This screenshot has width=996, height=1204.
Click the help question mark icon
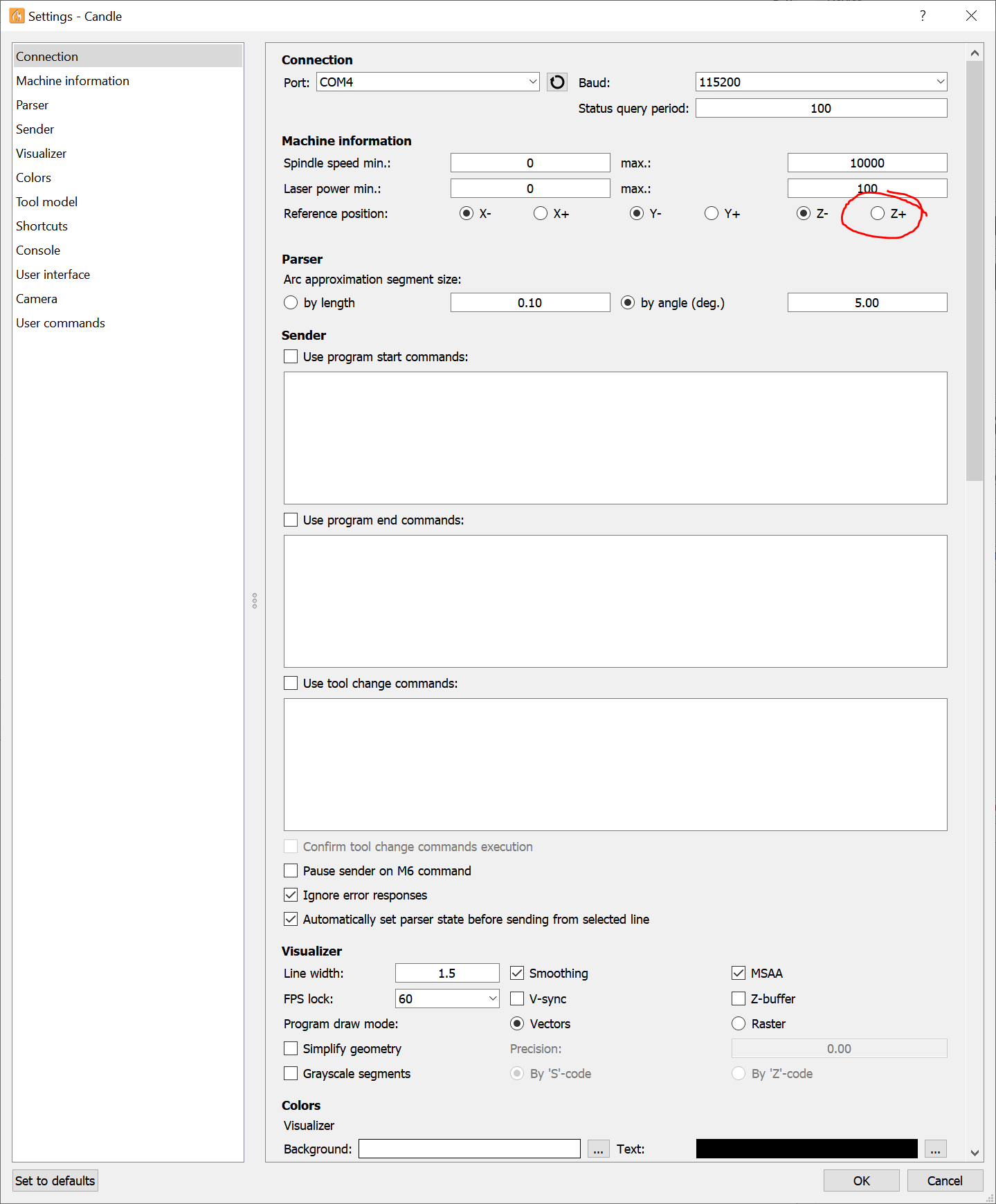pyautogui.click(x=922, y=16)
